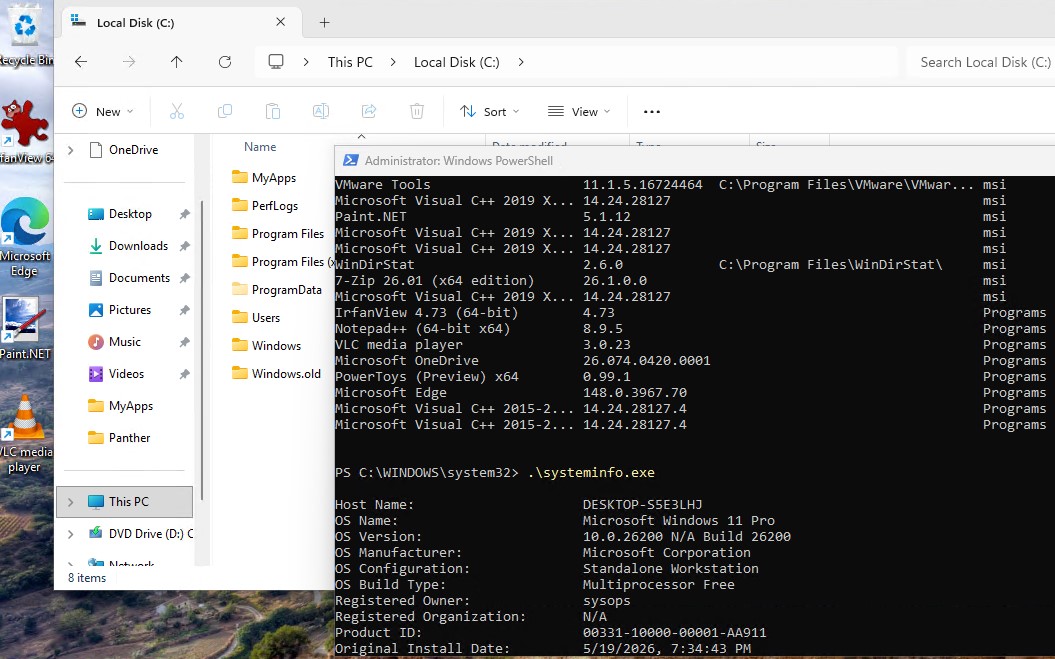Select the Users folder
Screen dimensions: 1055x659
[266, 318]
